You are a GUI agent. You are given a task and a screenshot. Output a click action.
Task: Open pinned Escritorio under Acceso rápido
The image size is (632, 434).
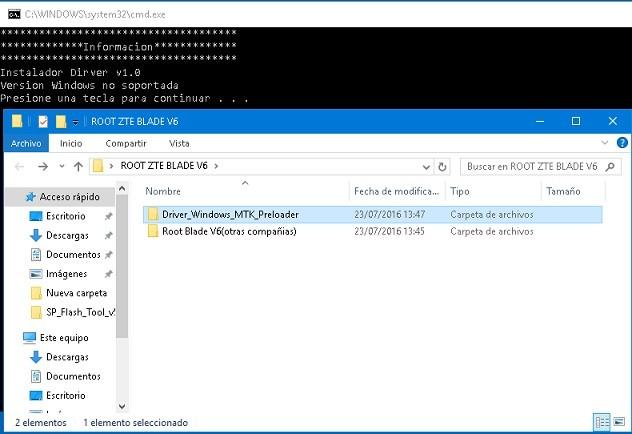pos(66,216)
